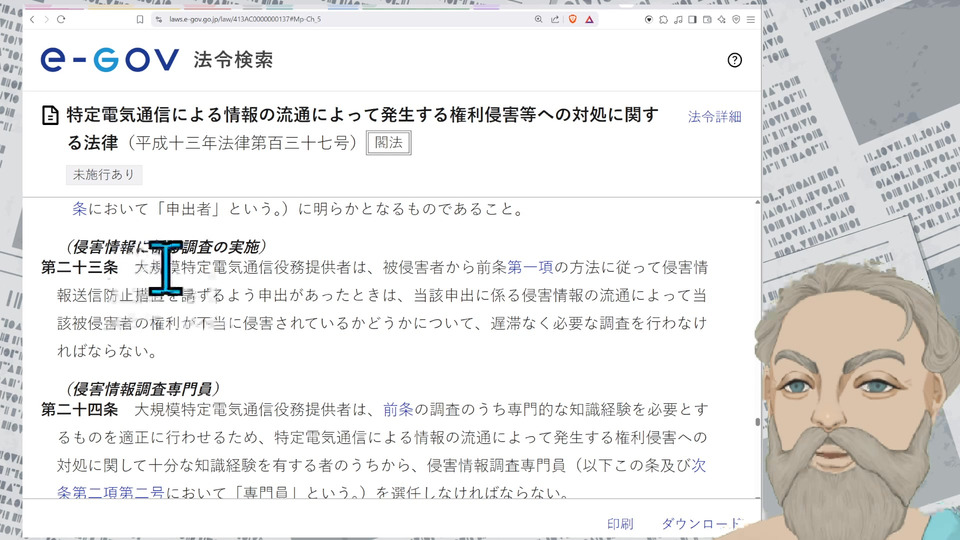The image size is (960, 540).
Task: Click the (侵害情報調査専門員) caption
Action: (x=142, y=389)
